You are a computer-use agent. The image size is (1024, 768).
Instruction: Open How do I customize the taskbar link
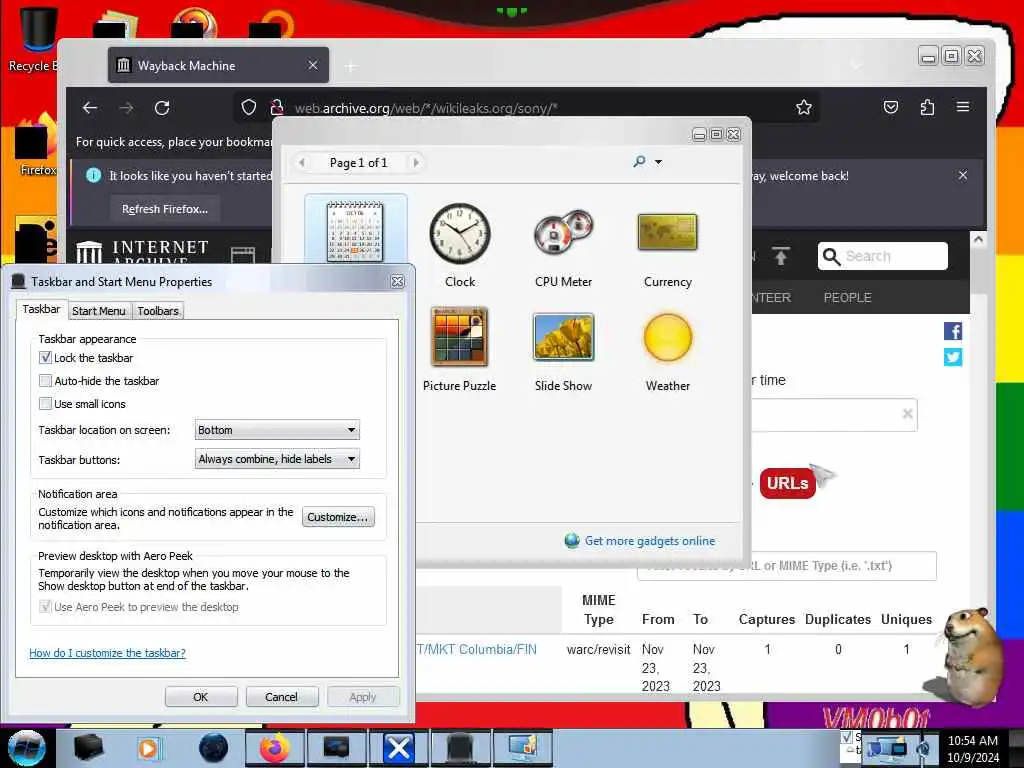point(107,653)
